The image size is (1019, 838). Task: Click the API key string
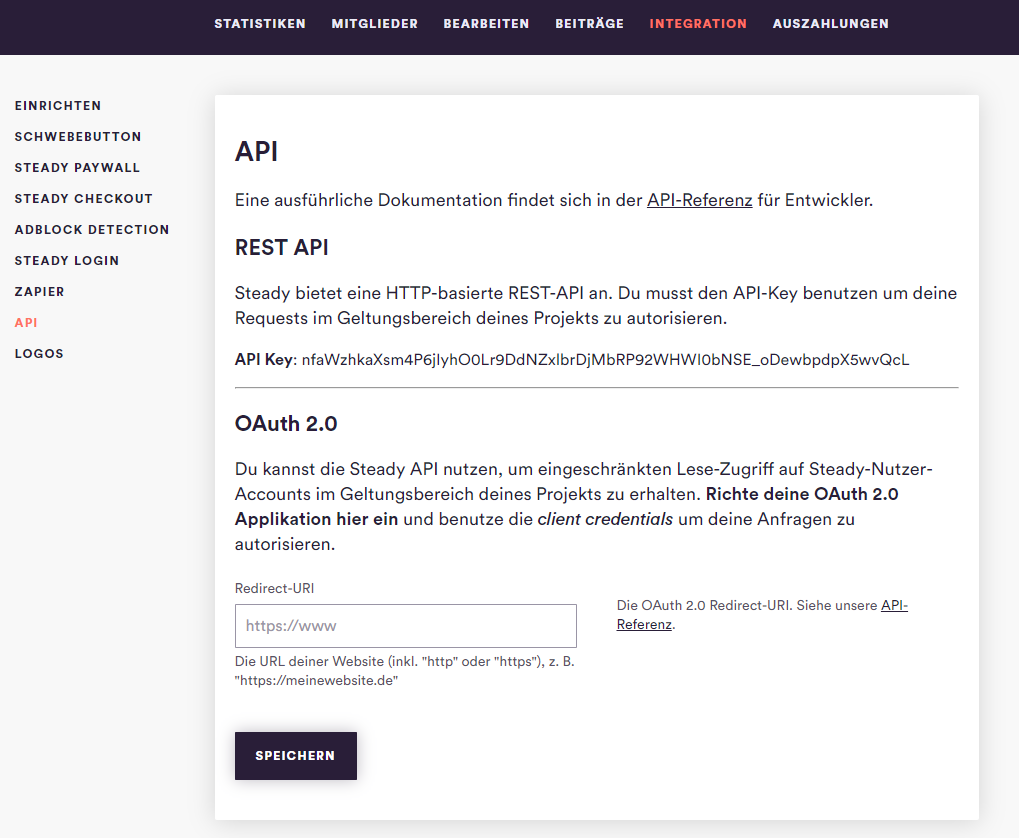click(605, 360)
